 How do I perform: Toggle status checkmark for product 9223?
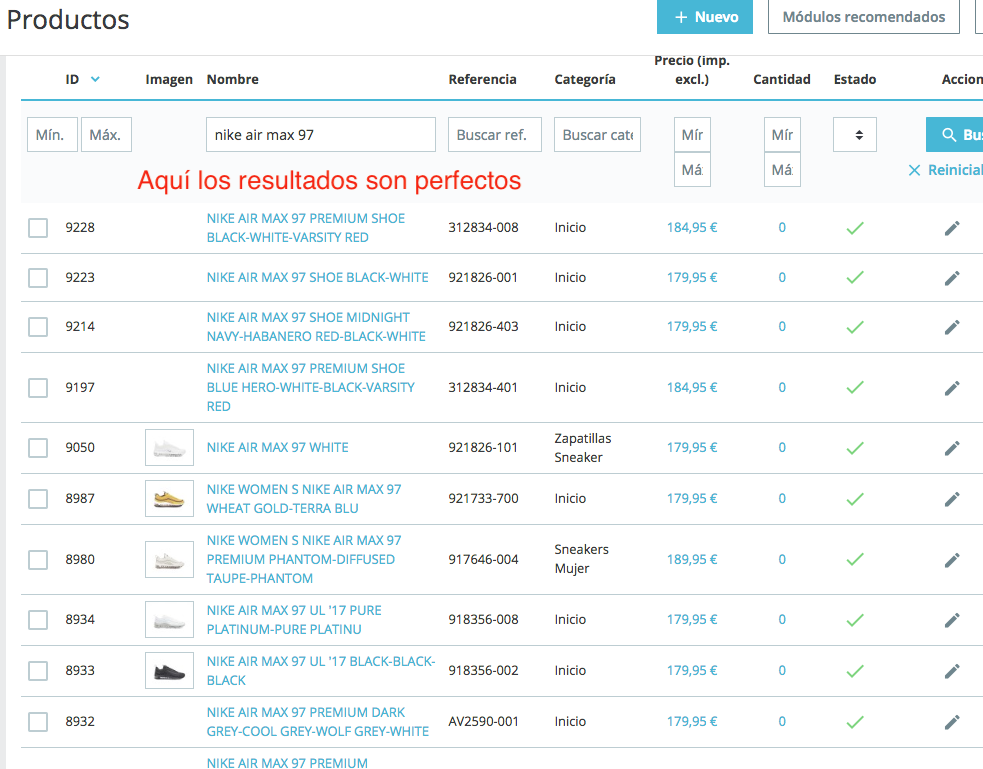(855, 278)
